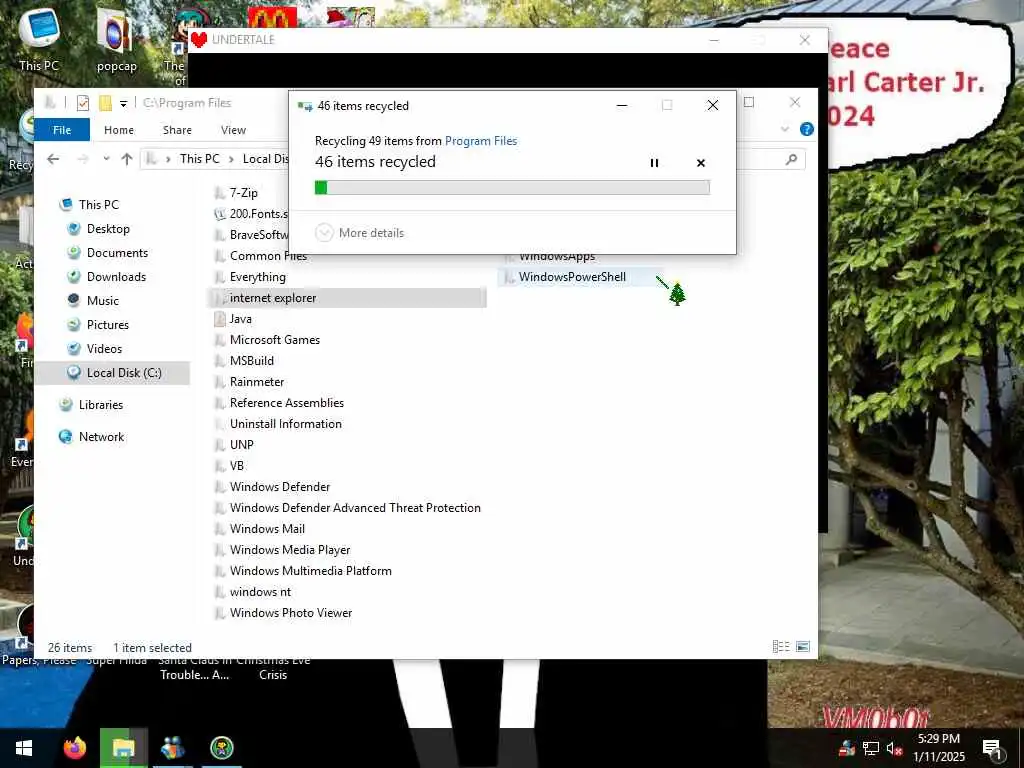
Task: Go back in Explorer navigation
Action: (54, 159)
